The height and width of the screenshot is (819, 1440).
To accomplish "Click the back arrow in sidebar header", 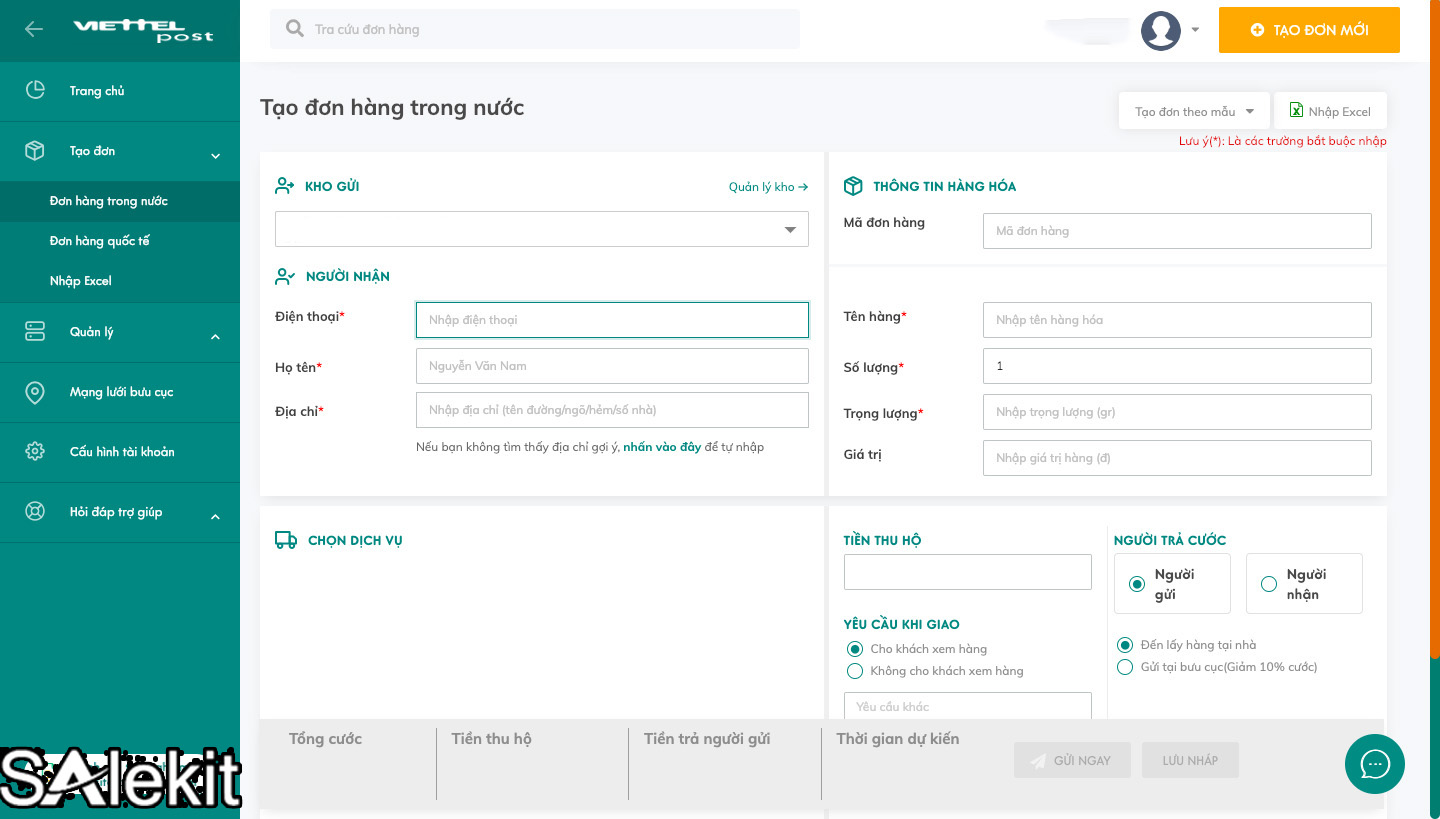I will (34, 29).
